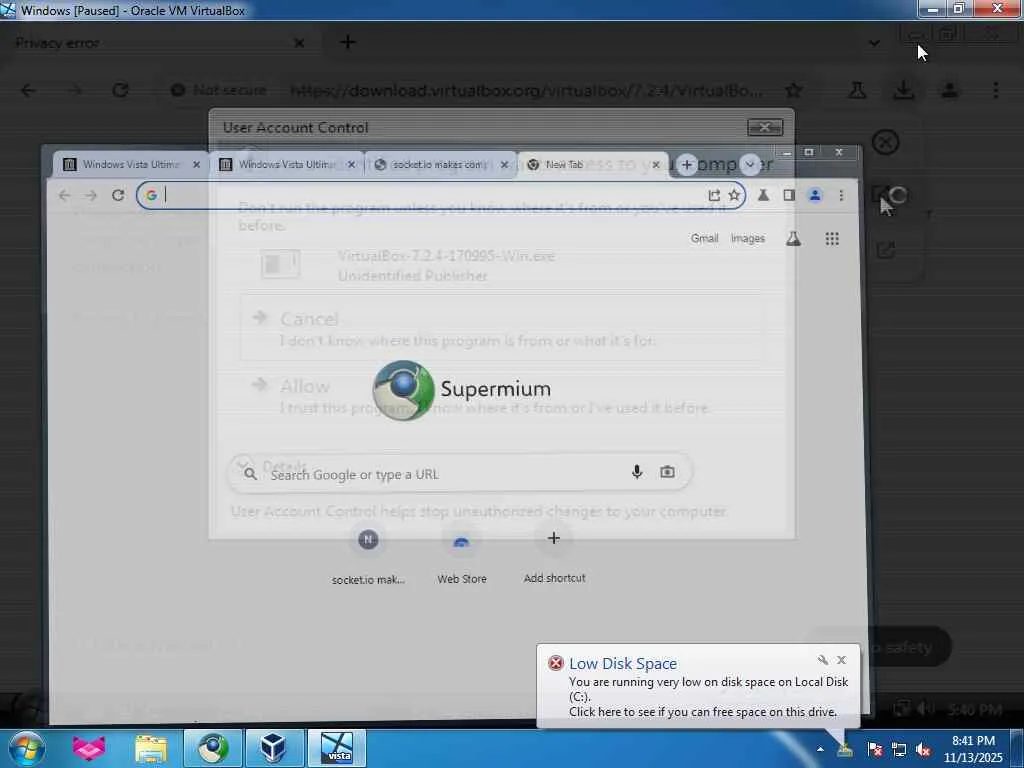Screen dimensions: 1024x768
Task: Reload the page in the Supermium window
Action: point(118,195)
